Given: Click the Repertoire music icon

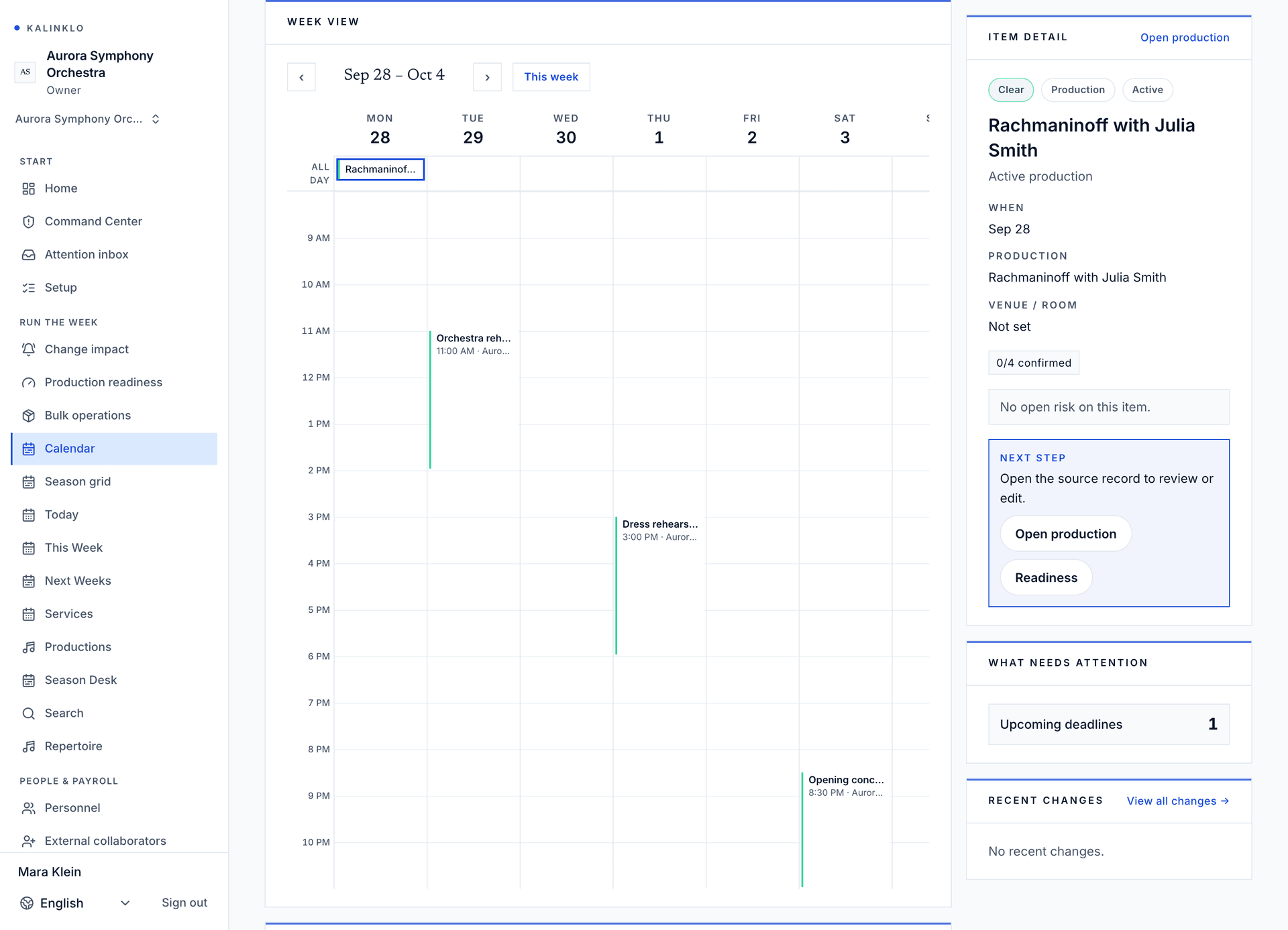Looking at the screenshot, I should [x=28, y=746].
